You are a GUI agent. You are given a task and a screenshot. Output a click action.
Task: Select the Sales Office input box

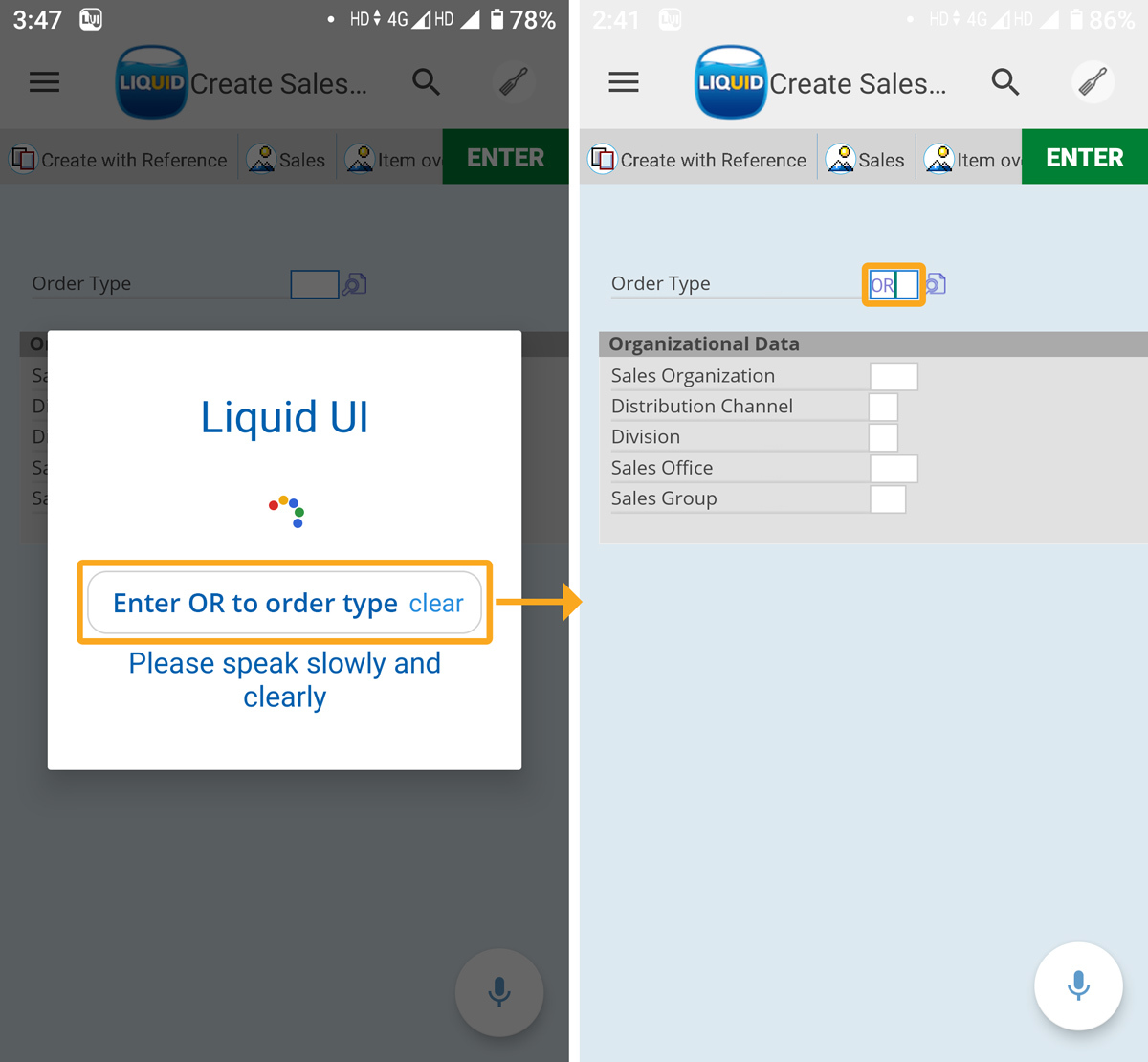click(x=894, y=469)
